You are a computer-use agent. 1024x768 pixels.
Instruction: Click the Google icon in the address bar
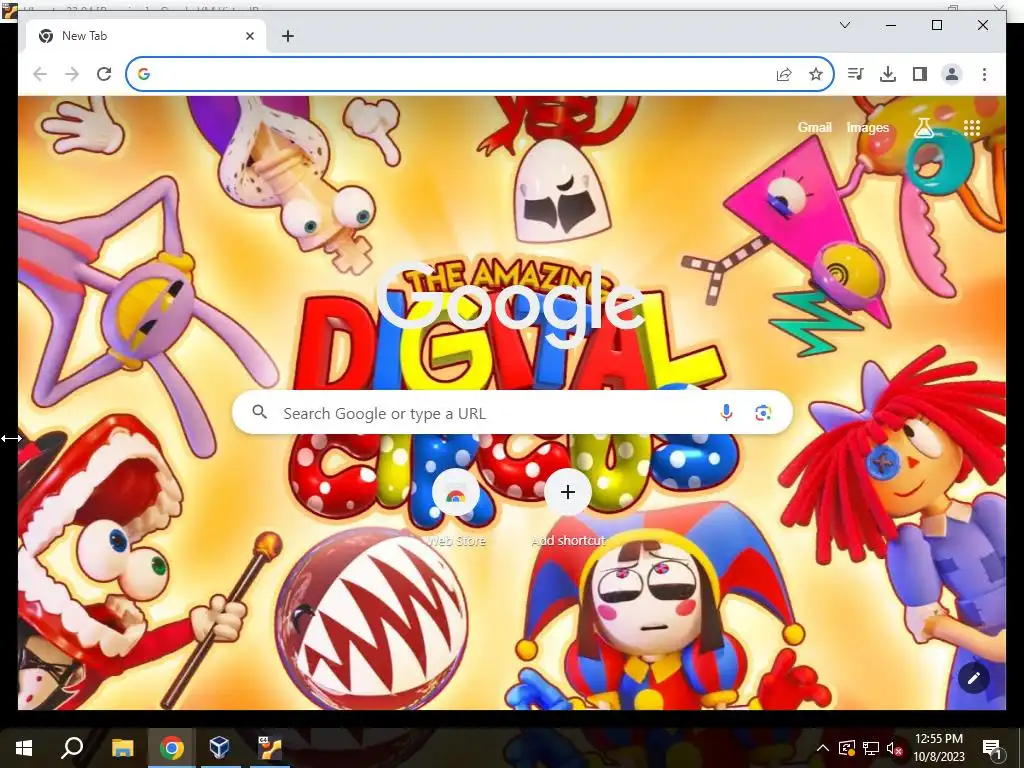[144, 74]
